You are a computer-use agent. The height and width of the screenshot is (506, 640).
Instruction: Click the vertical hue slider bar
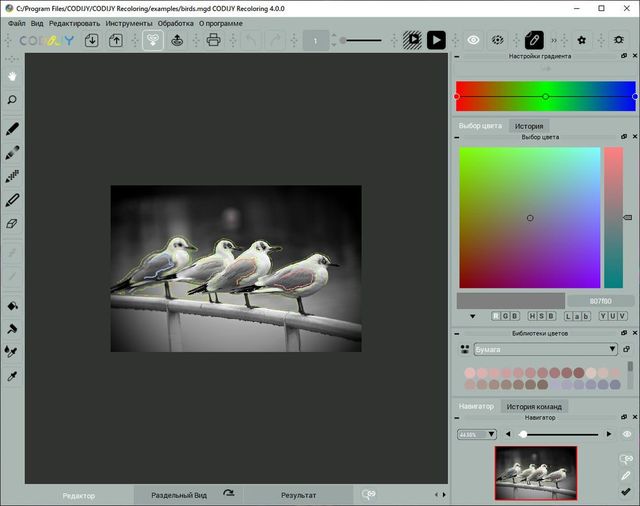[613, 216]
